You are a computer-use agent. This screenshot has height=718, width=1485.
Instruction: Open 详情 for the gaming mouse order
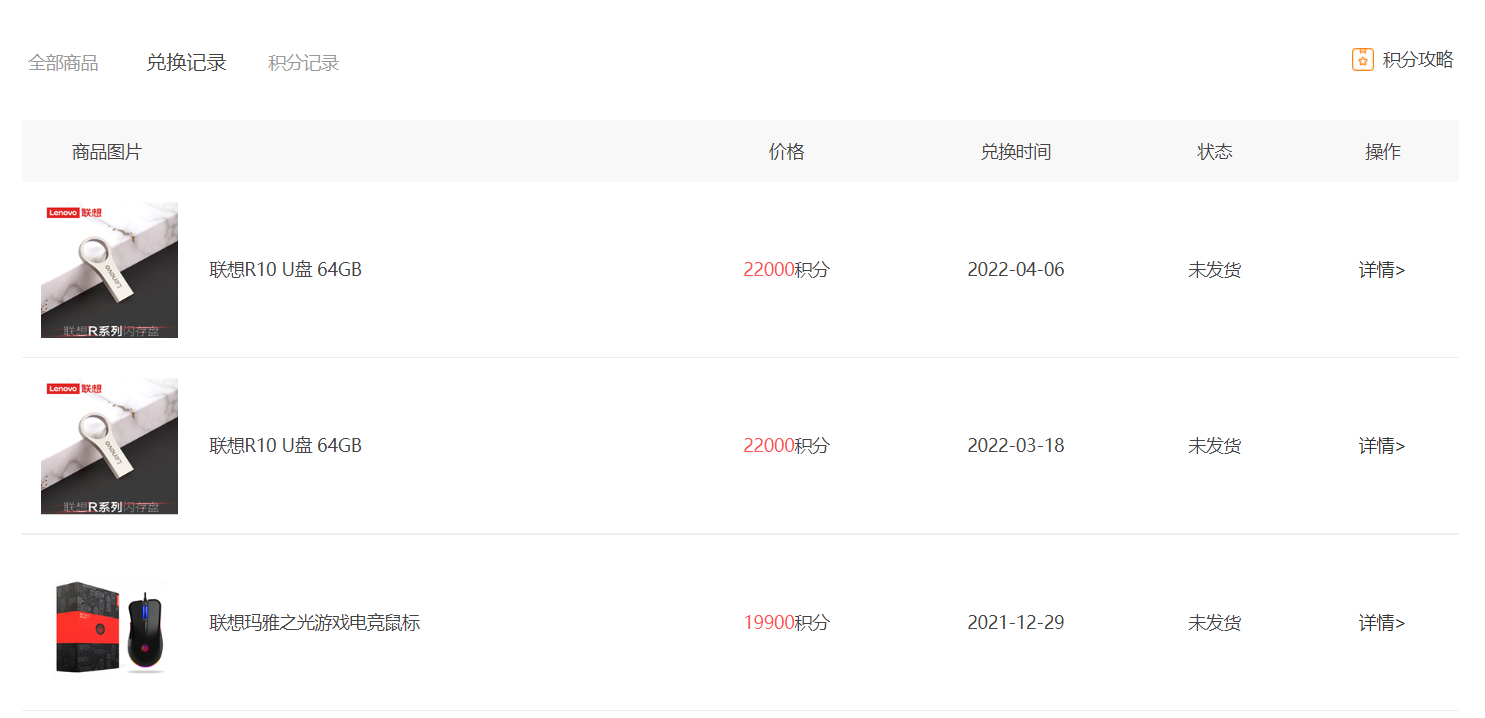(1382, 623)
